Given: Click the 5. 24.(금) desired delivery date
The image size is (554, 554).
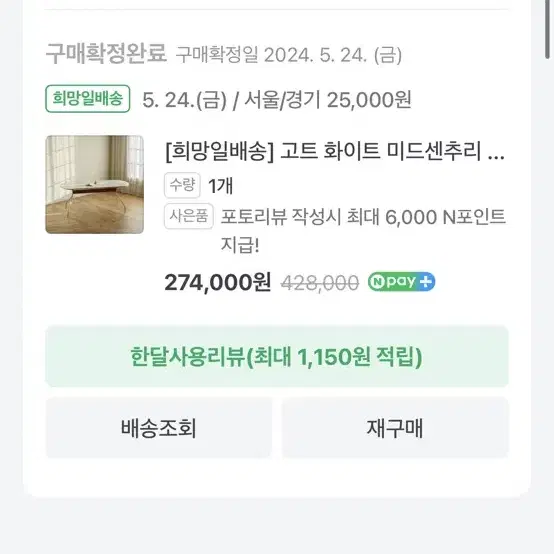Looking at the screenshot, I should pos(184,100).
